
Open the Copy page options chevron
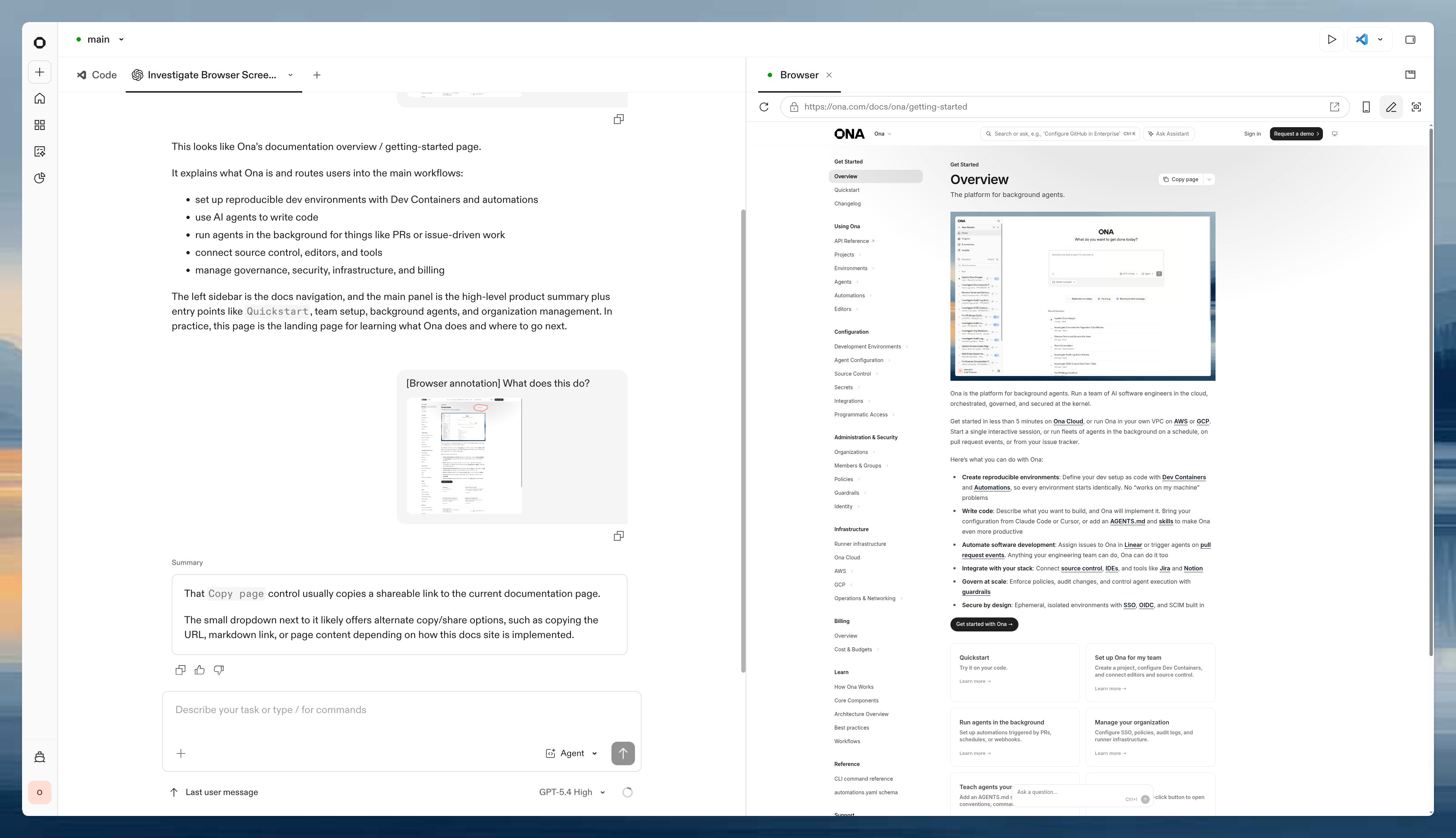[1209, 180]
